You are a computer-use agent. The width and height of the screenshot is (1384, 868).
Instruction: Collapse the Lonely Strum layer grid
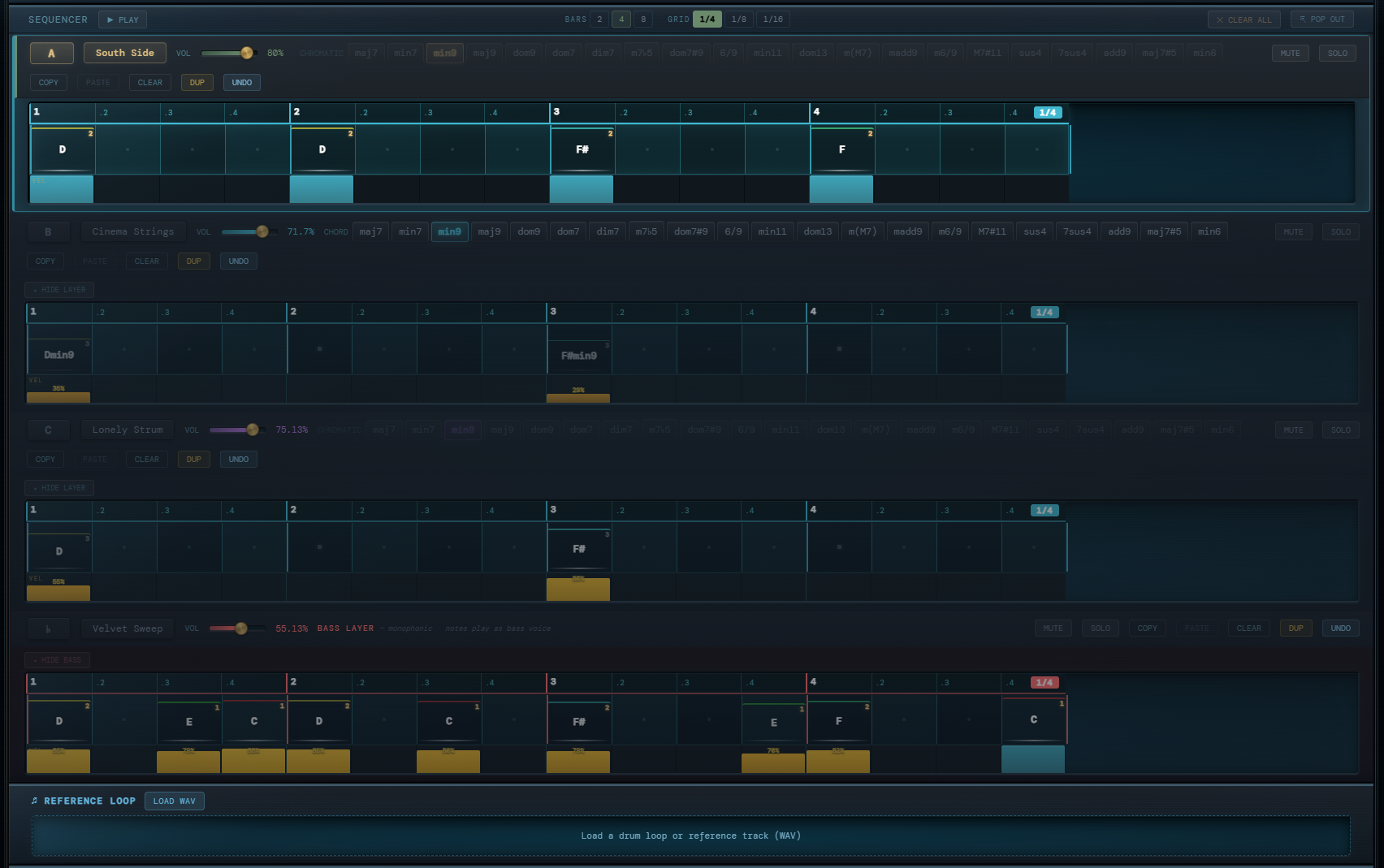(58, 487)
